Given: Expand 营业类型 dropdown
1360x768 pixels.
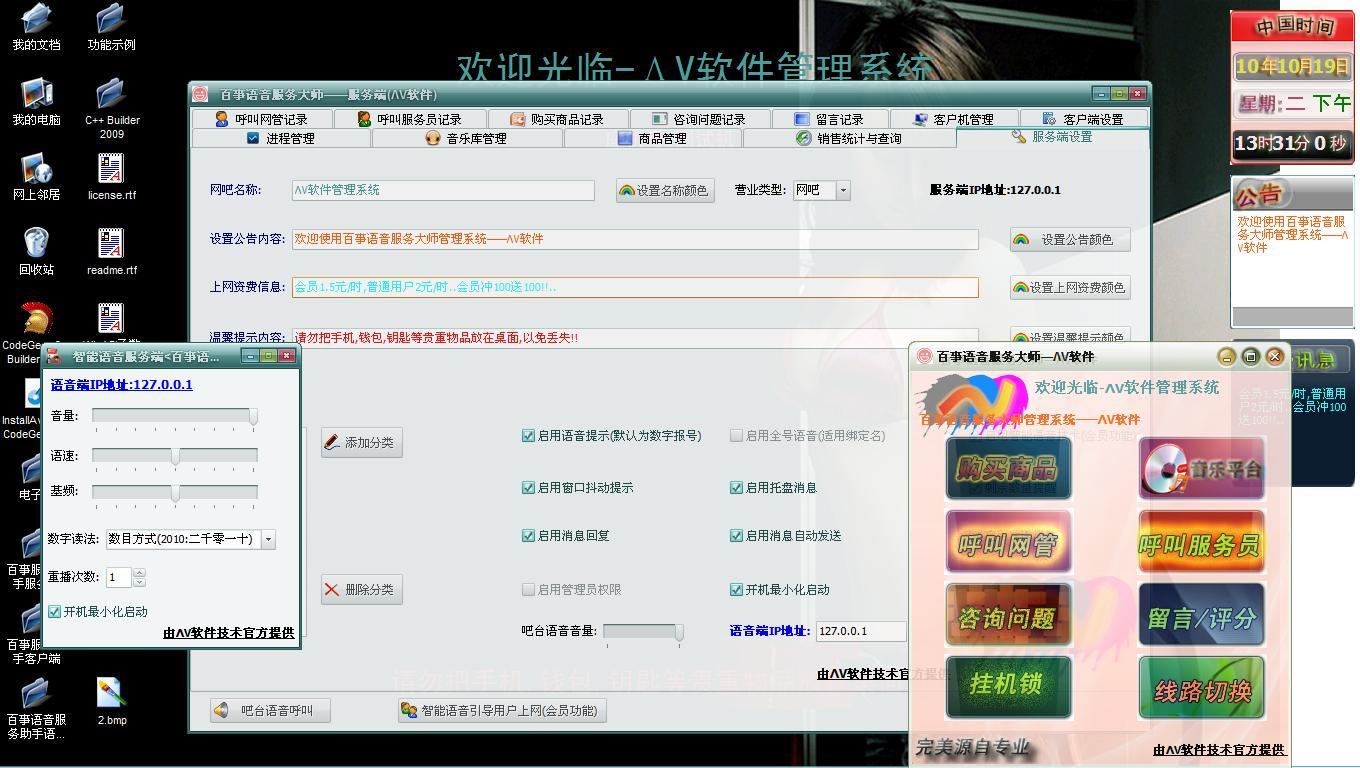Looking at the screenshot, I should (843, 190).
